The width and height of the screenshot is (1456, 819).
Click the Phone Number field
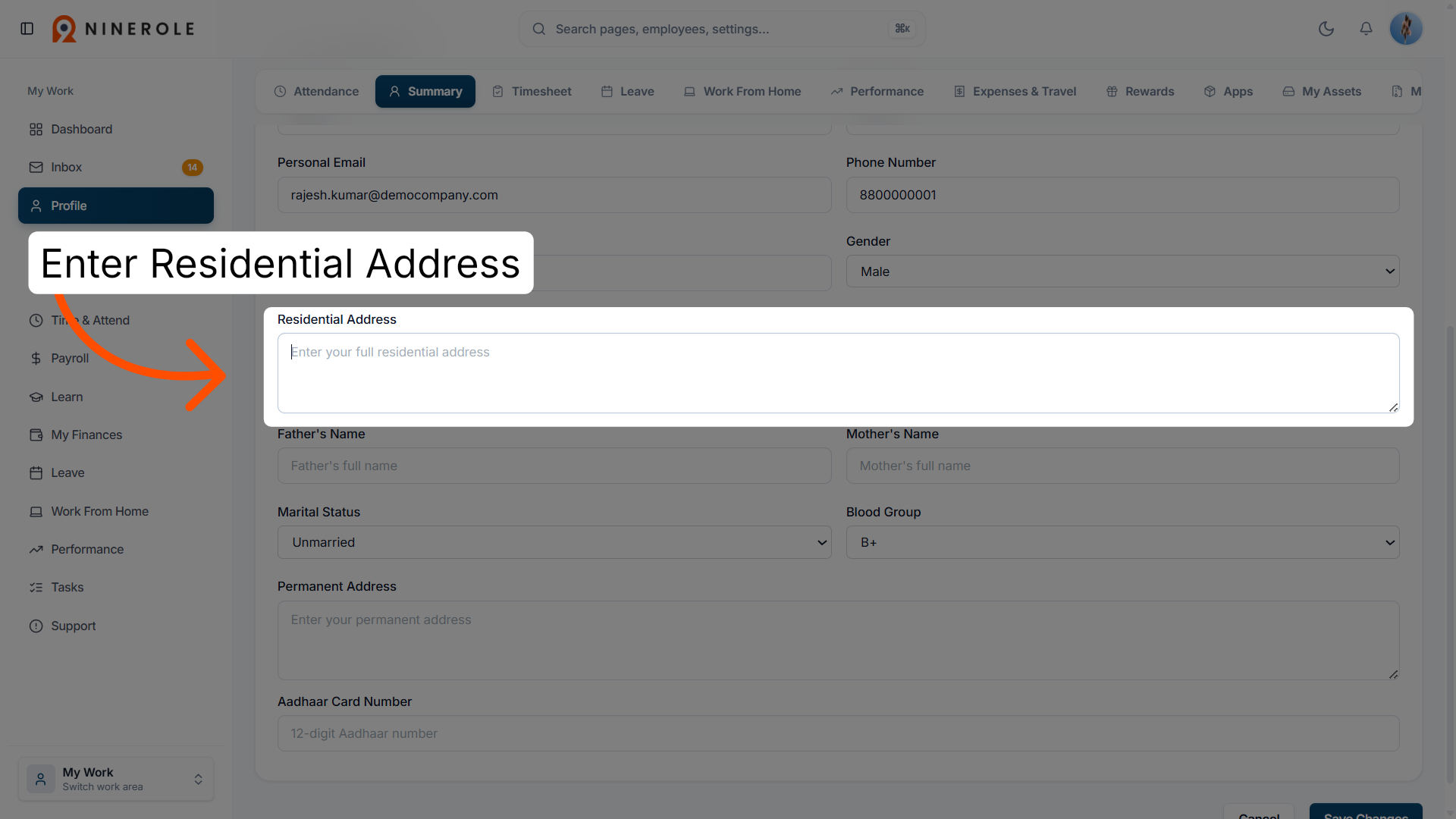[1122, 195]
